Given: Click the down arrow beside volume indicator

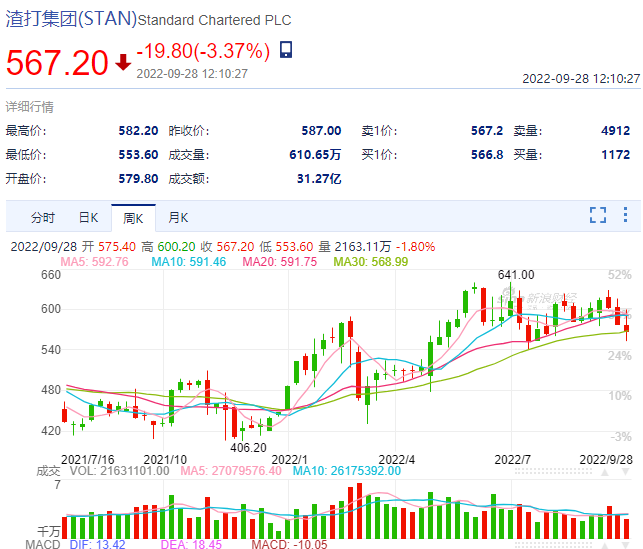Looking at the screenshot, I should point(625,472).
